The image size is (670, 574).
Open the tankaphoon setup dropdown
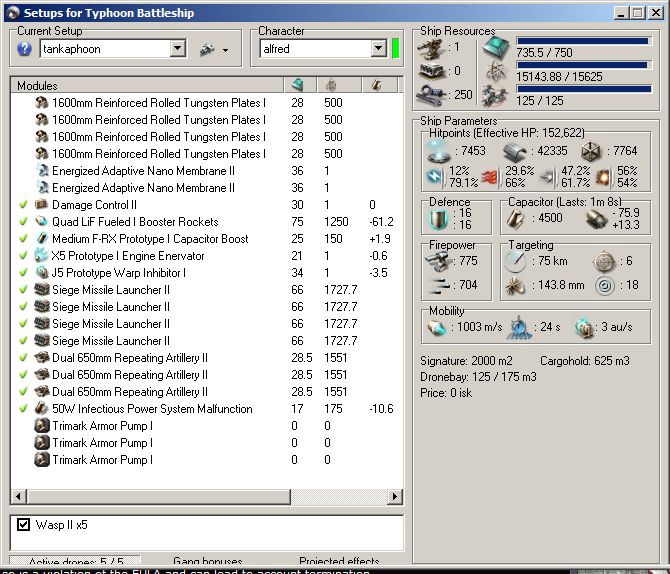click(x=177, y=48)
